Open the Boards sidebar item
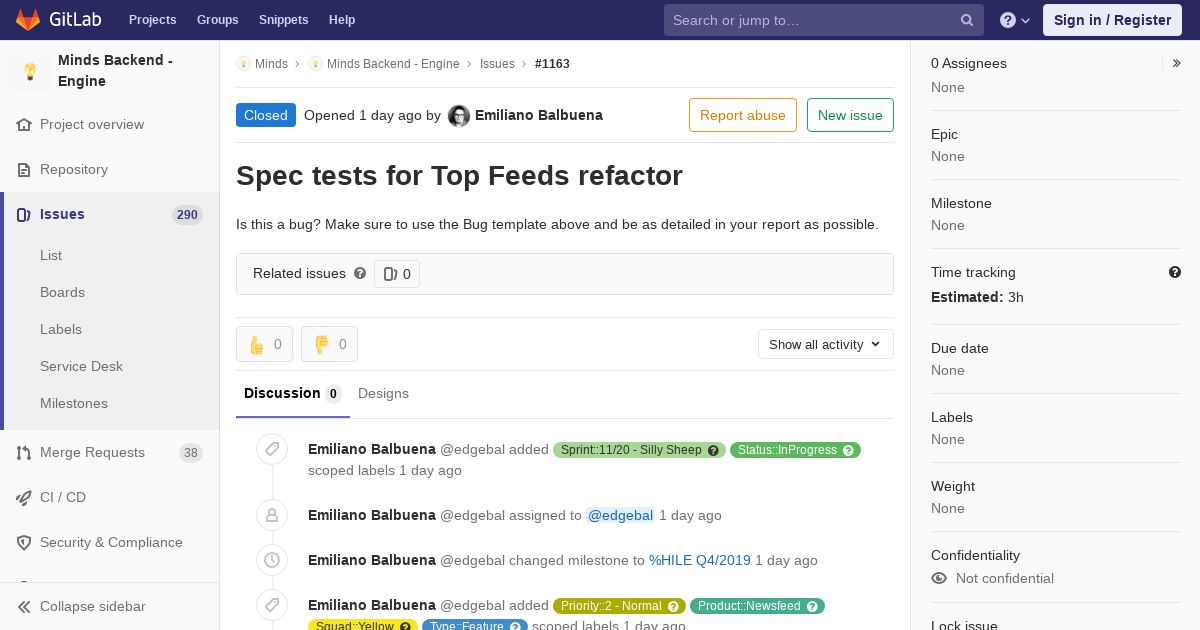This screenshot has height=630, width=1200. (62, 292)
